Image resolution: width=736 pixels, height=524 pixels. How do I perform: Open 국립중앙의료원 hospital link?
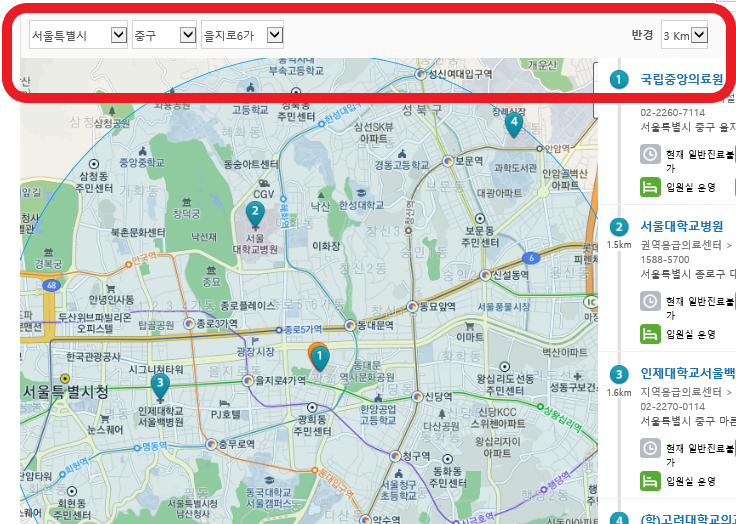click(682, 79)
